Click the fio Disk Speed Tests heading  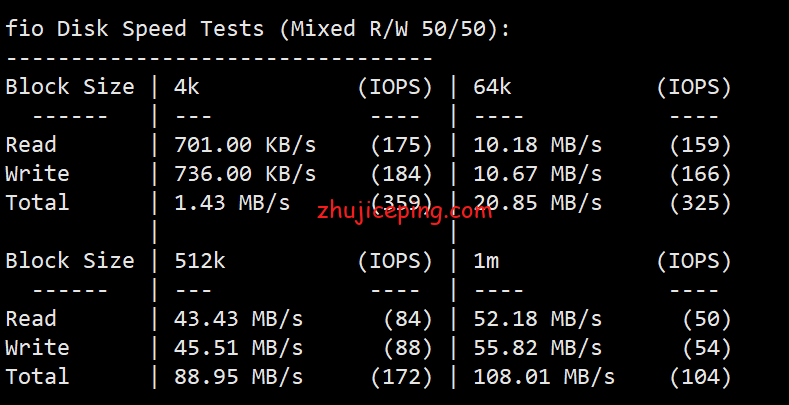[258, 29]
